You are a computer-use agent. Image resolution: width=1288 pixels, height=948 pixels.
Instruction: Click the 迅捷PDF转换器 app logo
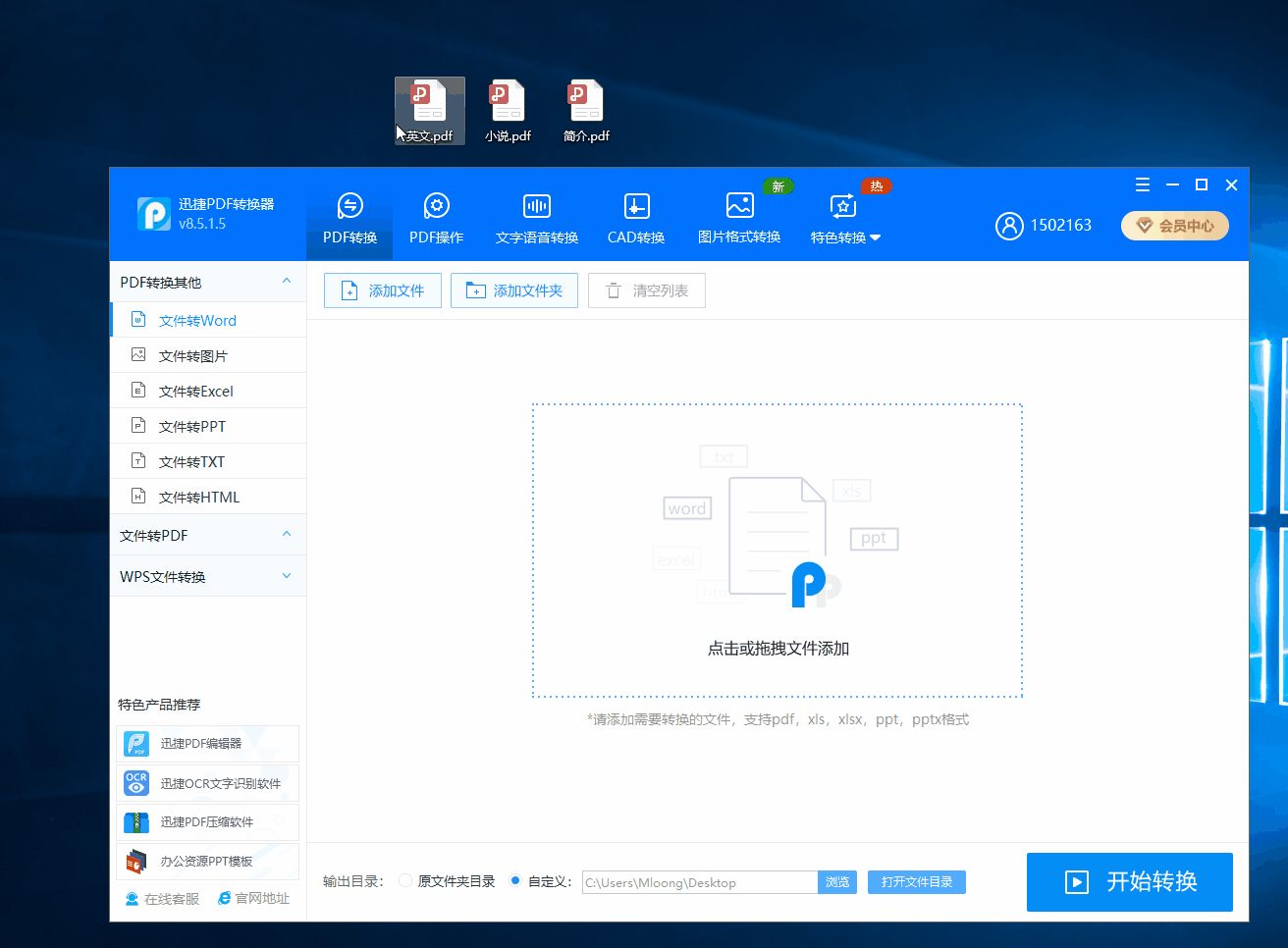(x=154, y=213)
